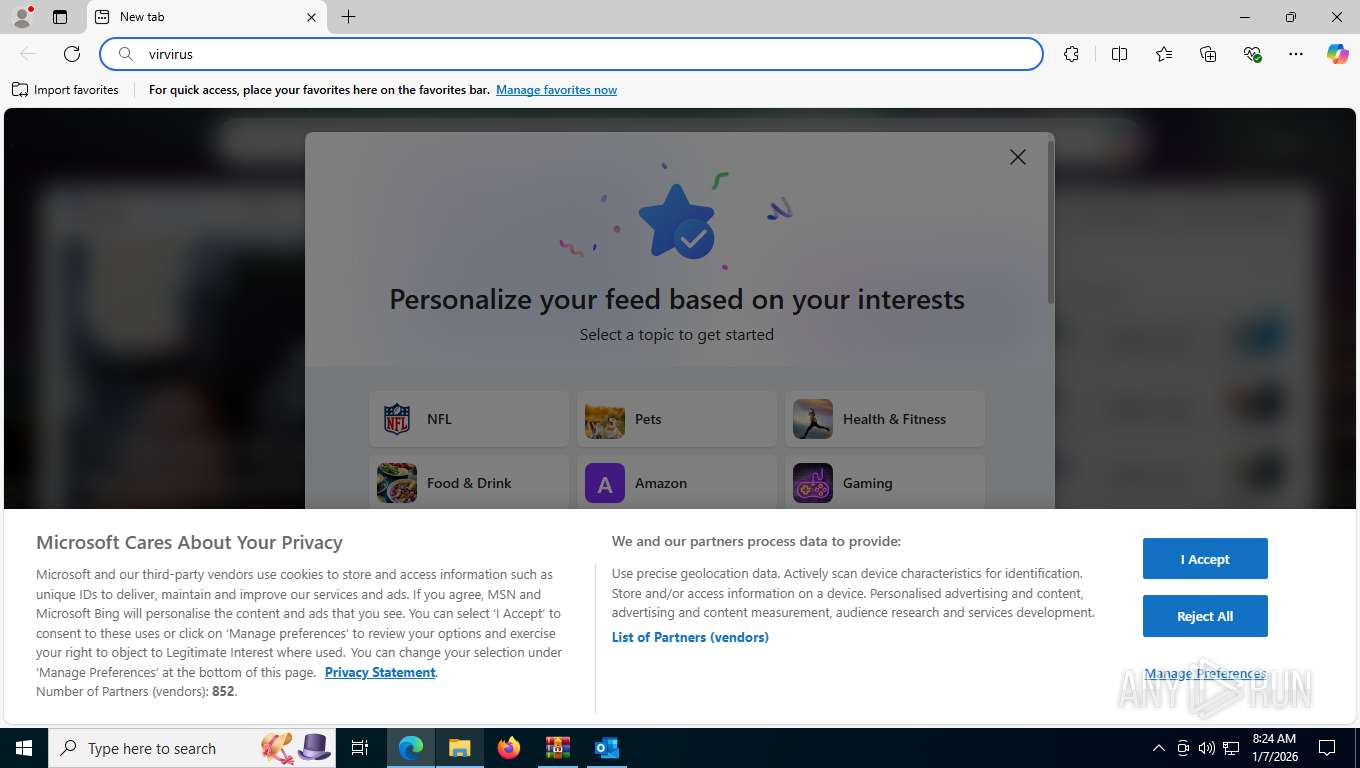Select the Gaming topic
The height and width of the screenshot is (768, 1360).
coord(885,483)
